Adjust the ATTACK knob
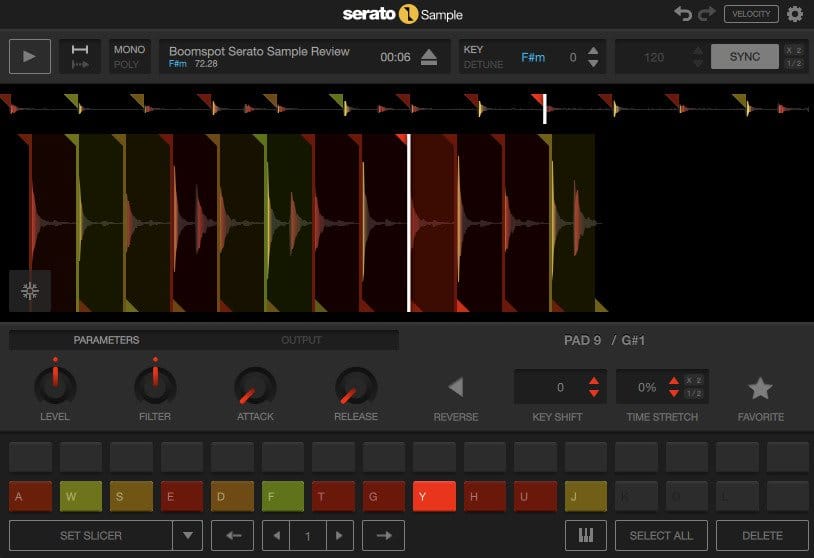 255,387
